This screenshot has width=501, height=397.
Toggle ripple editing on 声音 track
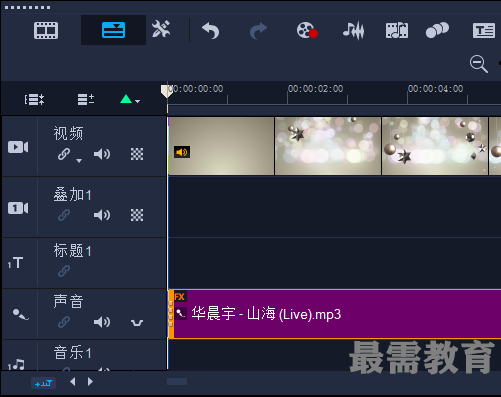tap(64, 322)
